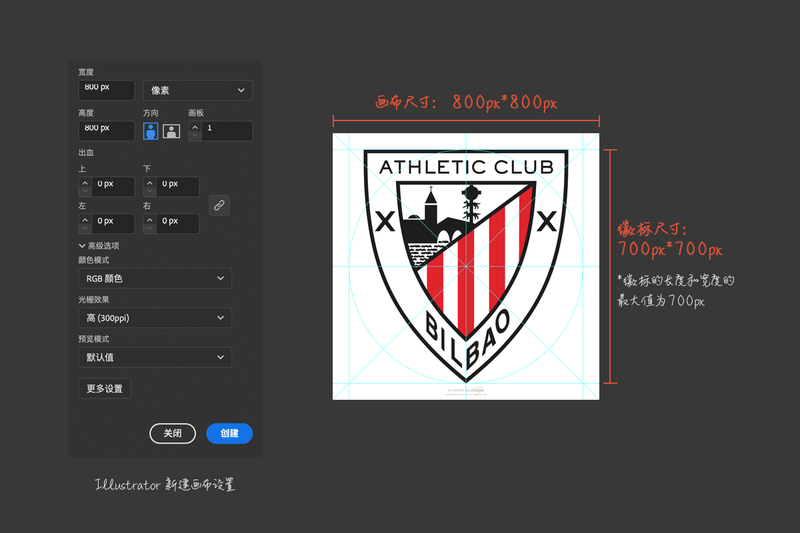The height and width of the screenshot is (533, 800).
Task: Click the right bleed stepper arrows
Action: (x=150, y=222)
